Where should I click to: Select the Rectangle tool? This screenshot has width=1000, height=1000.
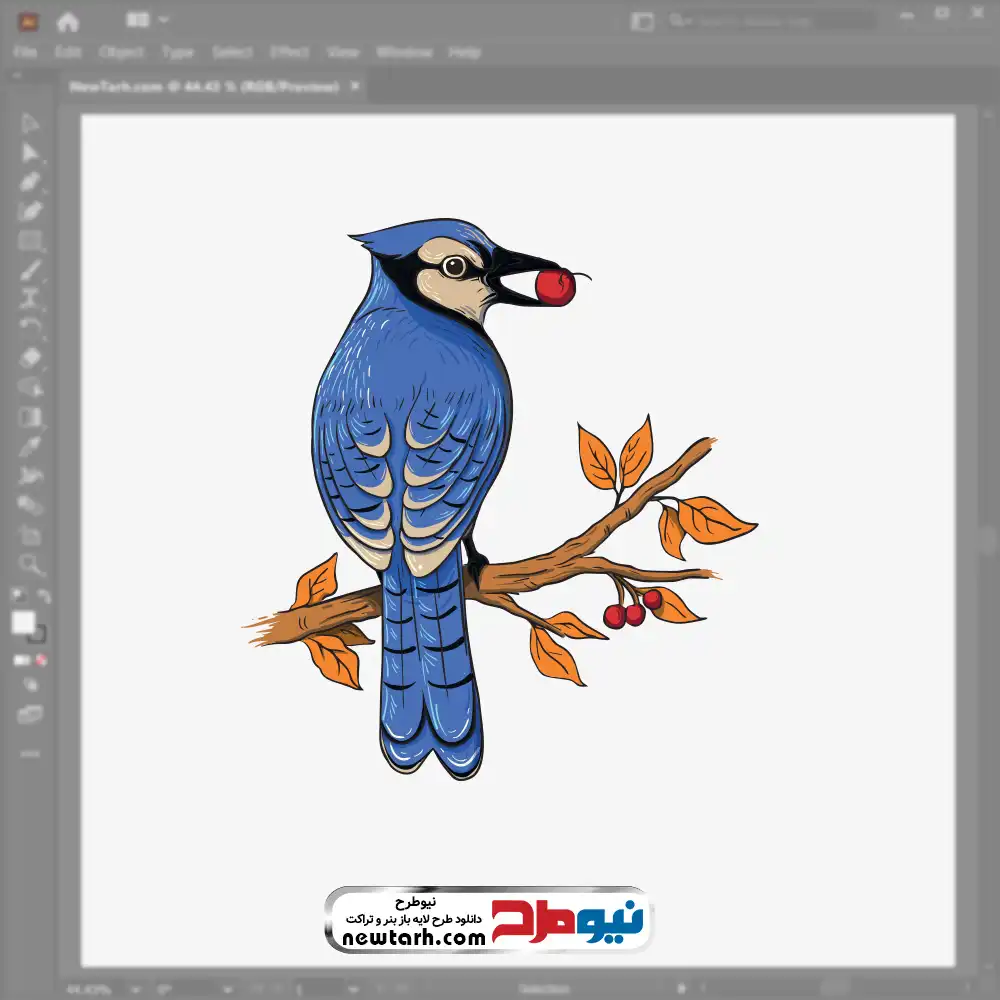[30, 240]
